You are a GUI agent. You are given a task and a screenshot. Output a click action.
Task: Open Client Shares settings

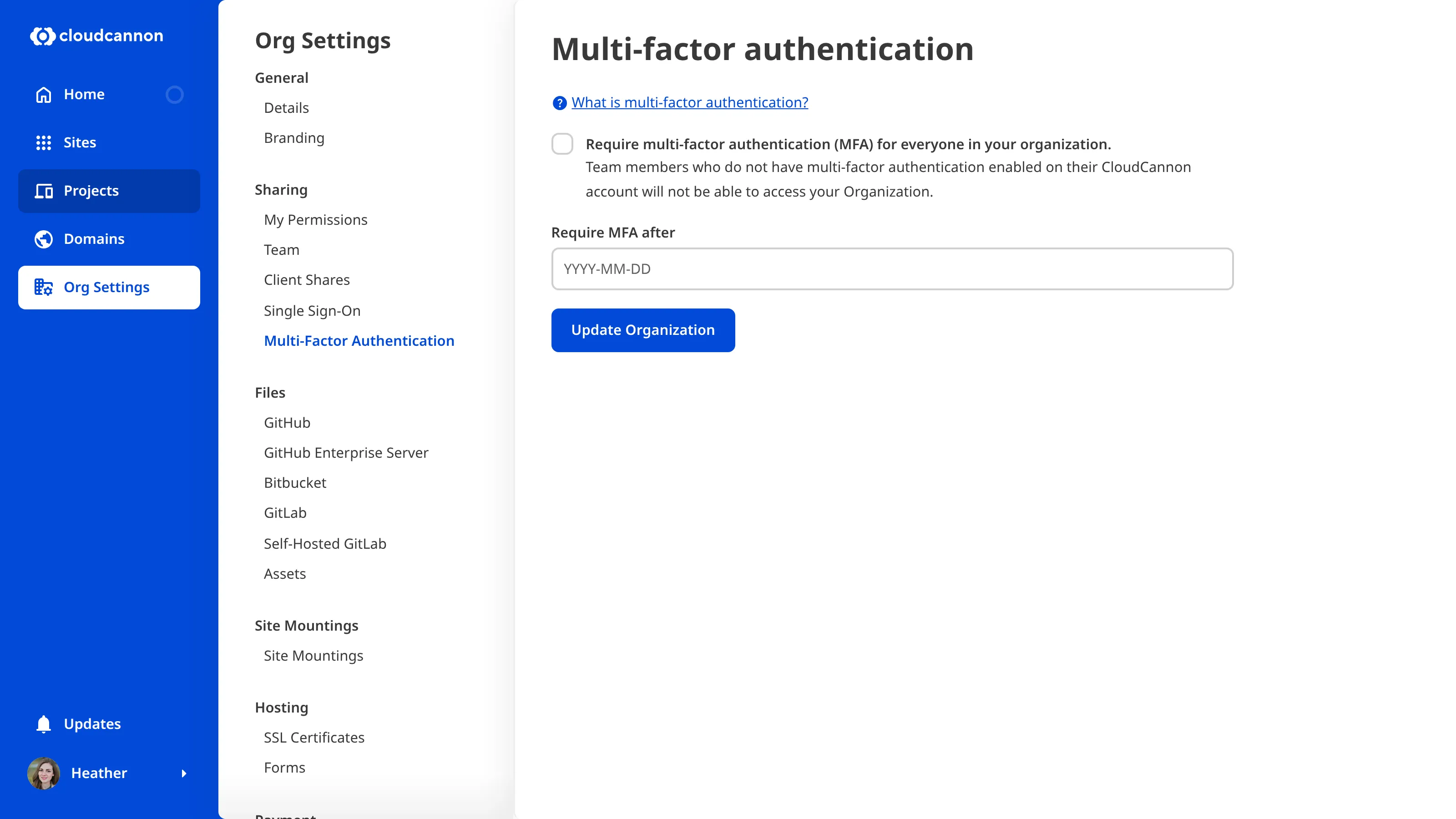click(307, 280)
